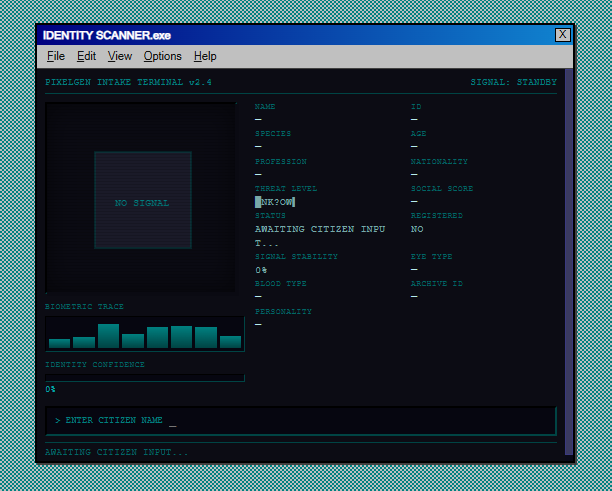Open the Help menu
Image resolution: width=612 pixels, height=491 pixels.
click(205, 56)
